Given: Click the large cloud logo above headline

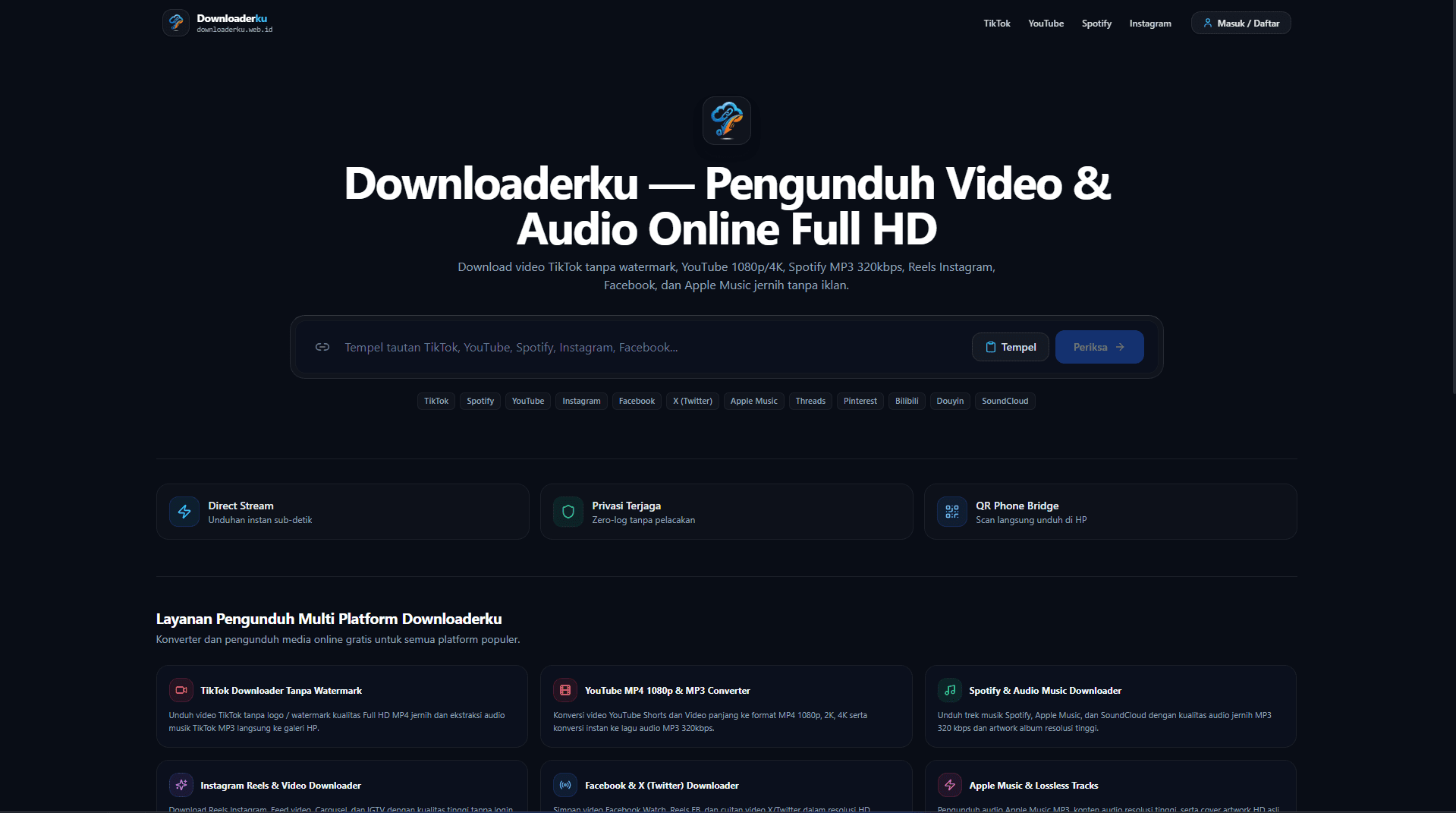Looking at the screenshot, I should pos(726,121).
